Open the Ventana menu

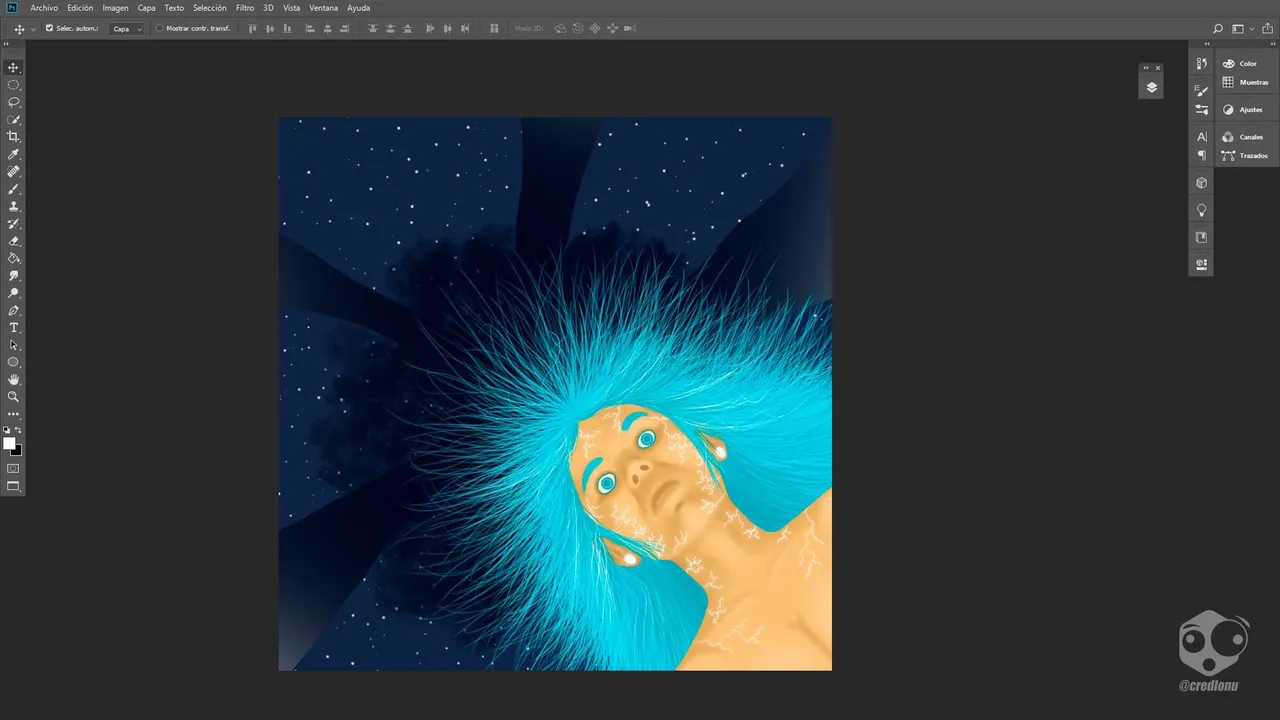click(x=323, y=8)
